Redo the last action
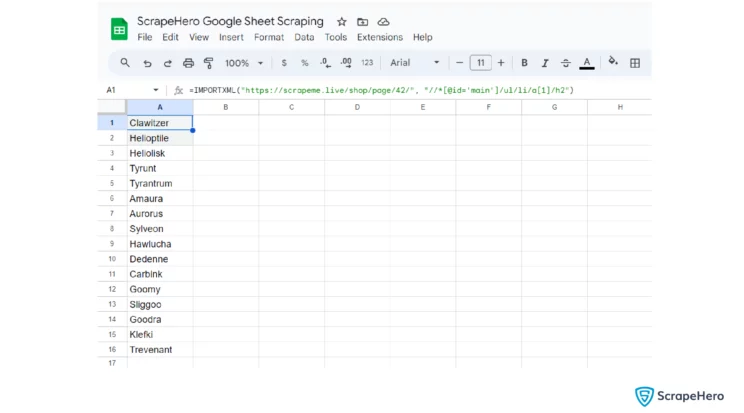The image size is (744, 413). pos(167,63)
